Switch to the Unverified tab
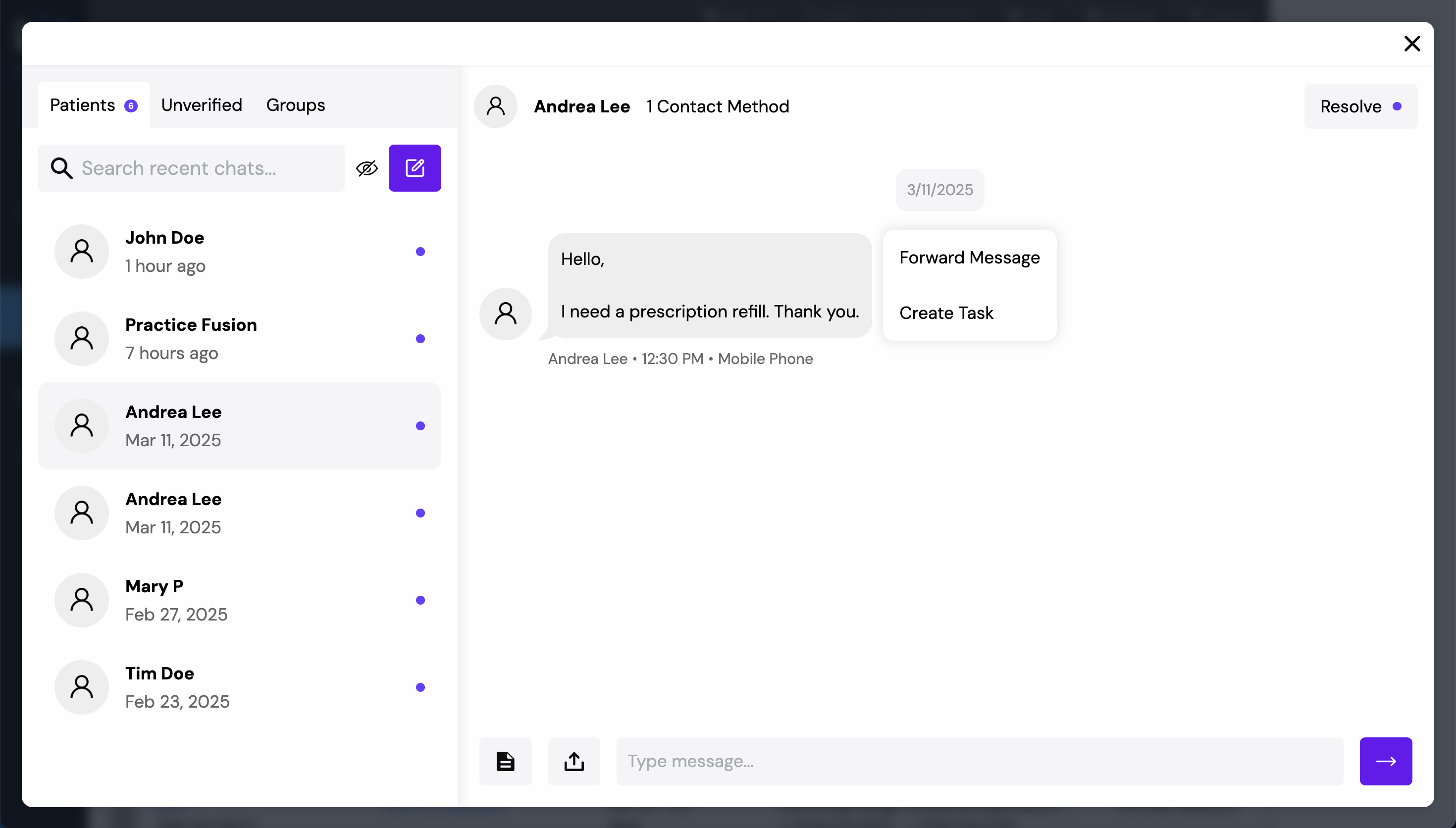This screenshot has height=828, width=1456. tap(201, 105)
